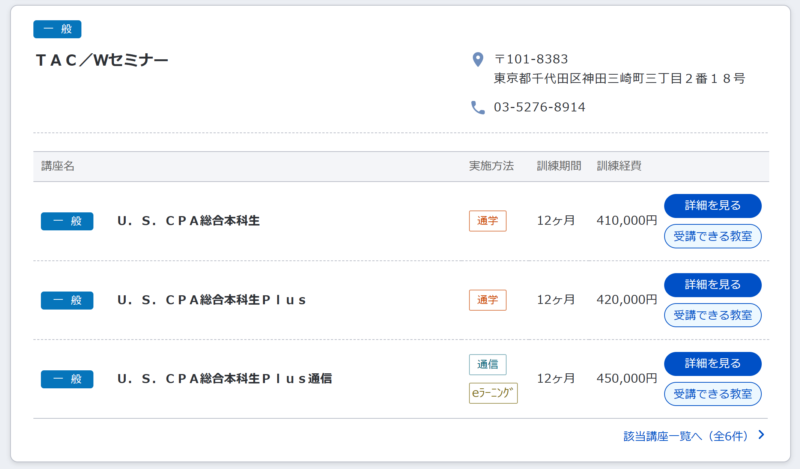
Task: Select the U.S.CPA総合本科生 course name
Action: (188, 221)
